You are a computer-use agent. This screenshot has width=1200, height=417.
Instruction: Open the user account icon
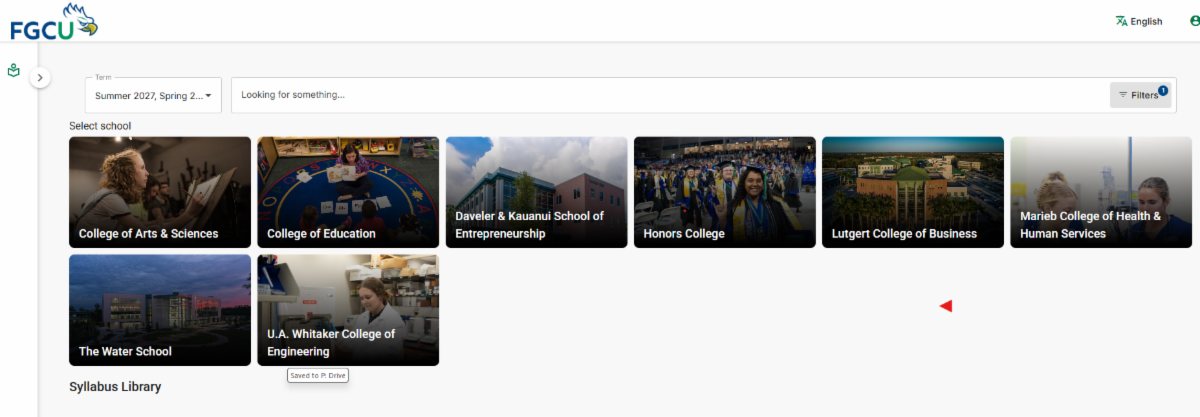tap(1194, 21)
